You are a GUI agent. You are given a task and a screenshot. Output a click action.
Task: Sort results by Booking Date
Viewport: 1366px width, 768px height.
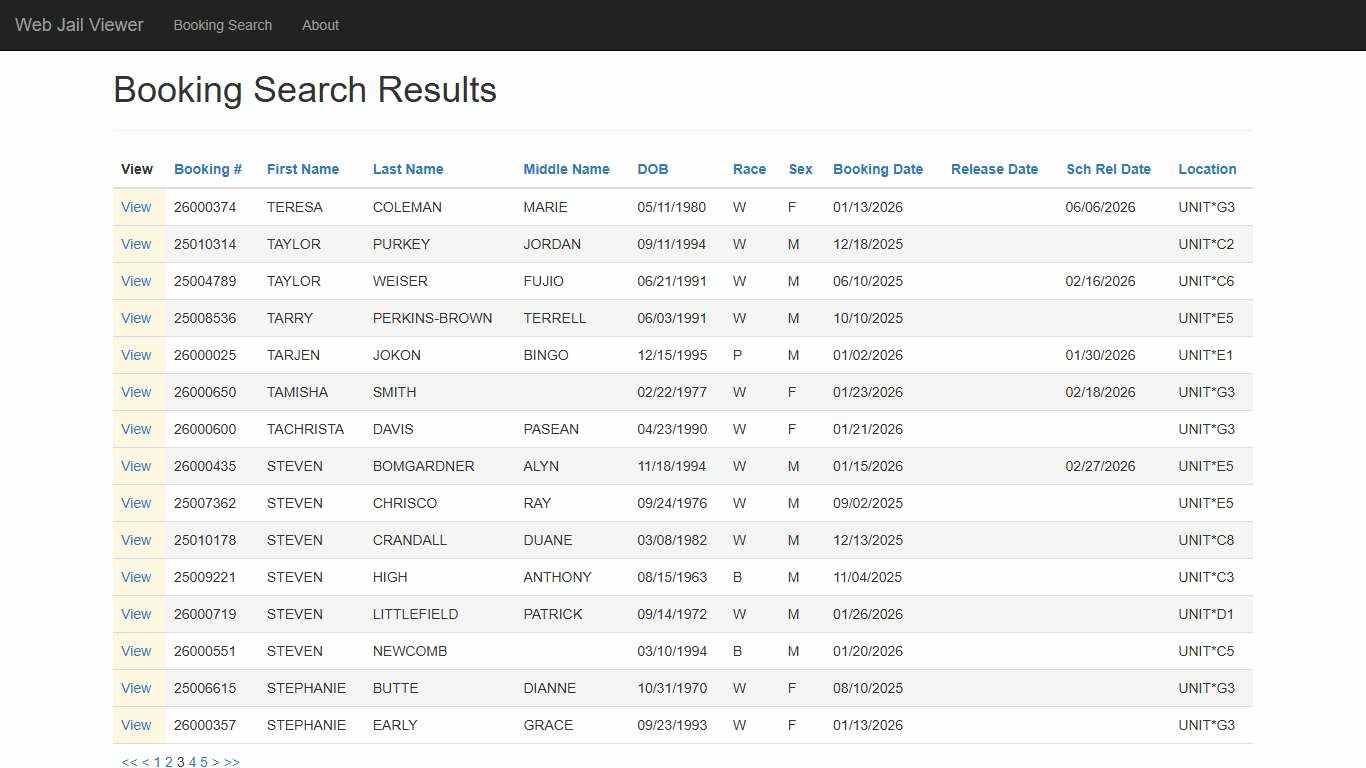pyautogui.click(x=877, y=169)
